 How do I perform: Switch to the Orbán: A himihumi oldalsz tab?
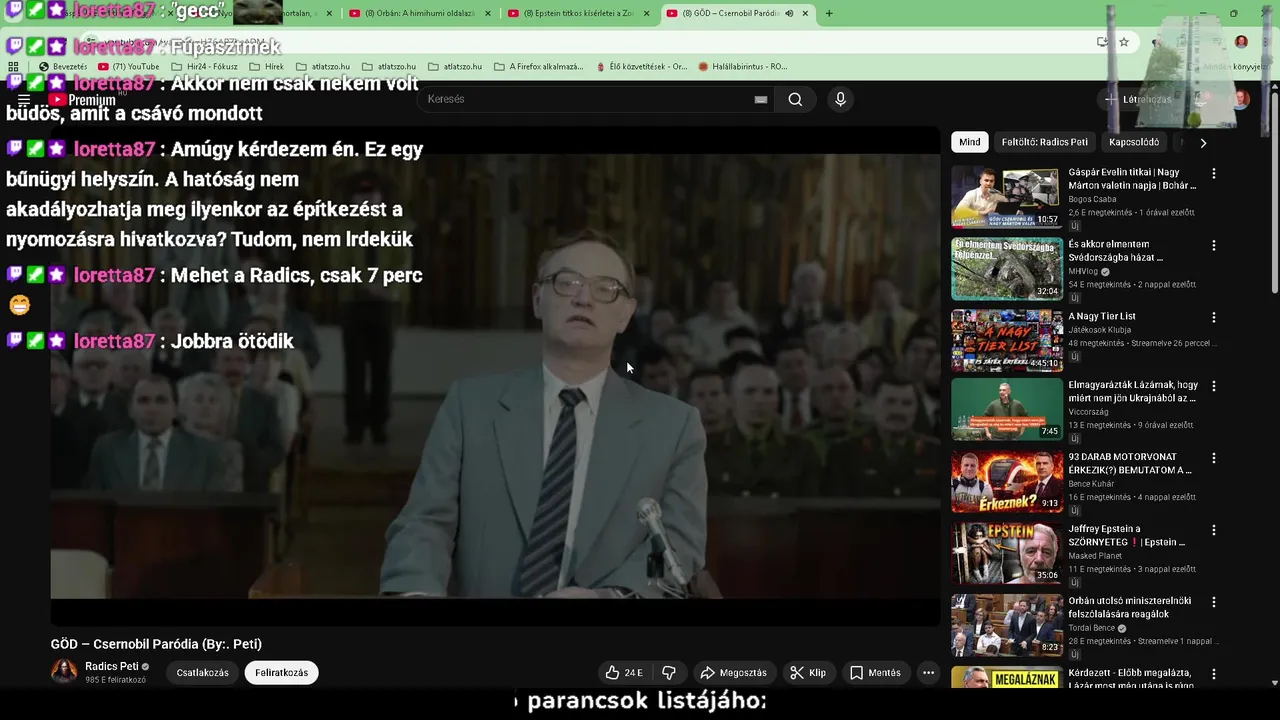pos(420,13)
